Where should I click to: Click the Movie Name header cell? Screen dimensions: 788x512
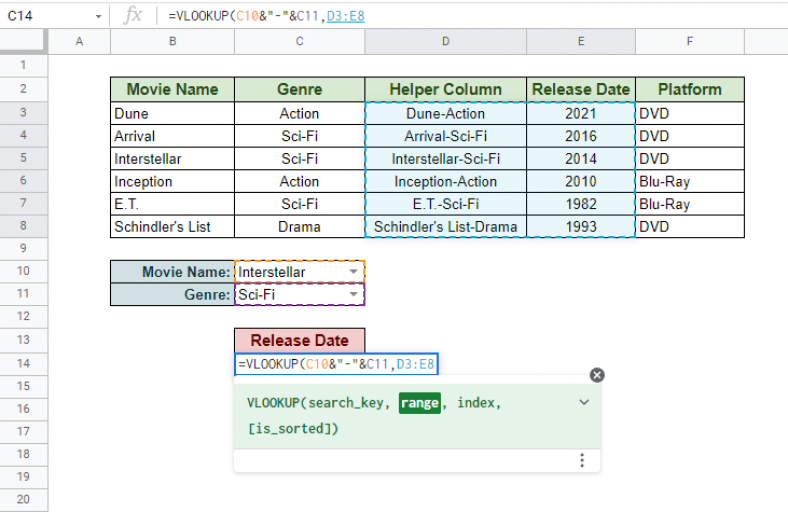point(172,89)
